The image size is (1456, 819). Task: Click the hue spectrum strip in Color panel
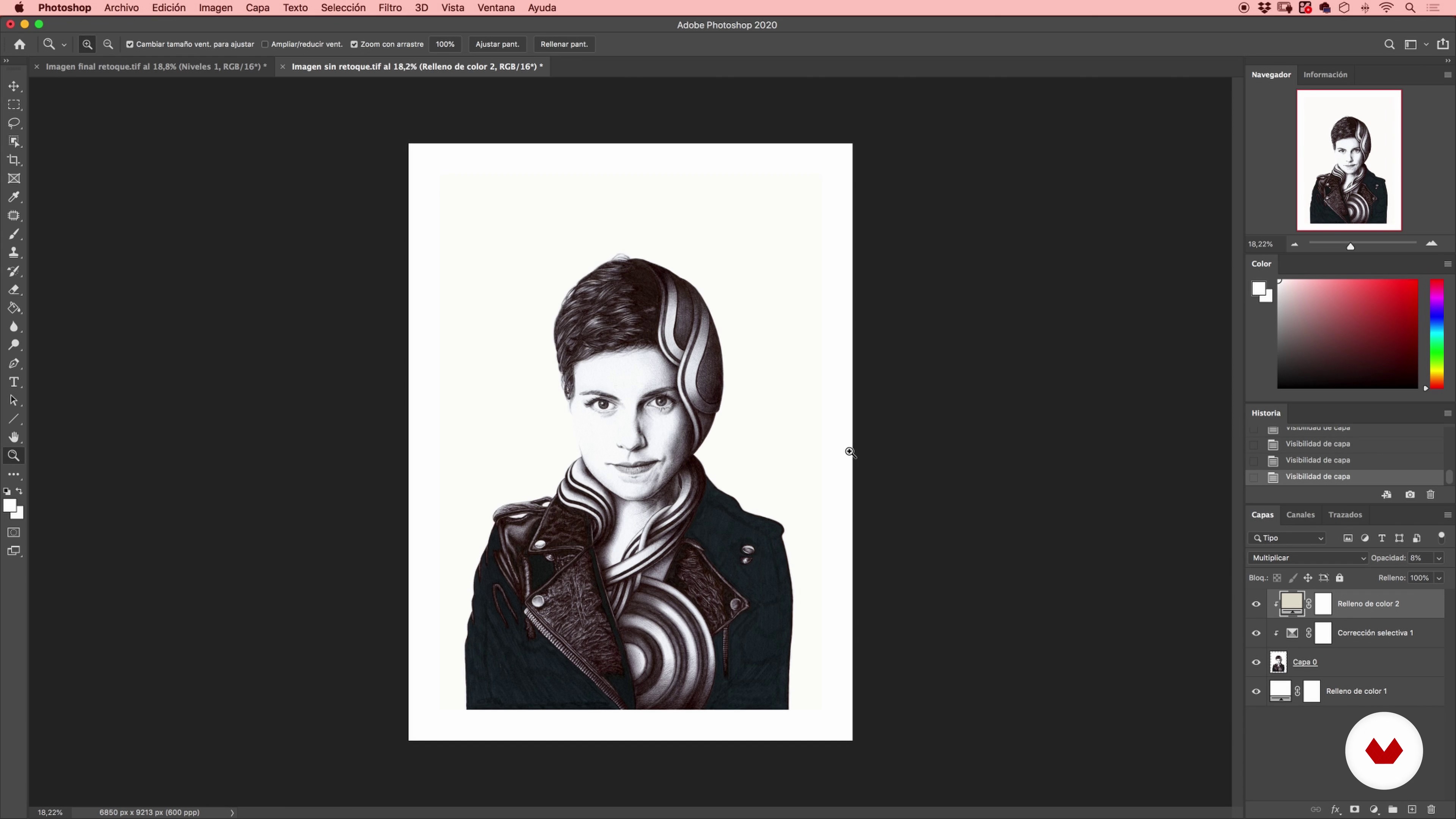click(x=1437, y=334)
